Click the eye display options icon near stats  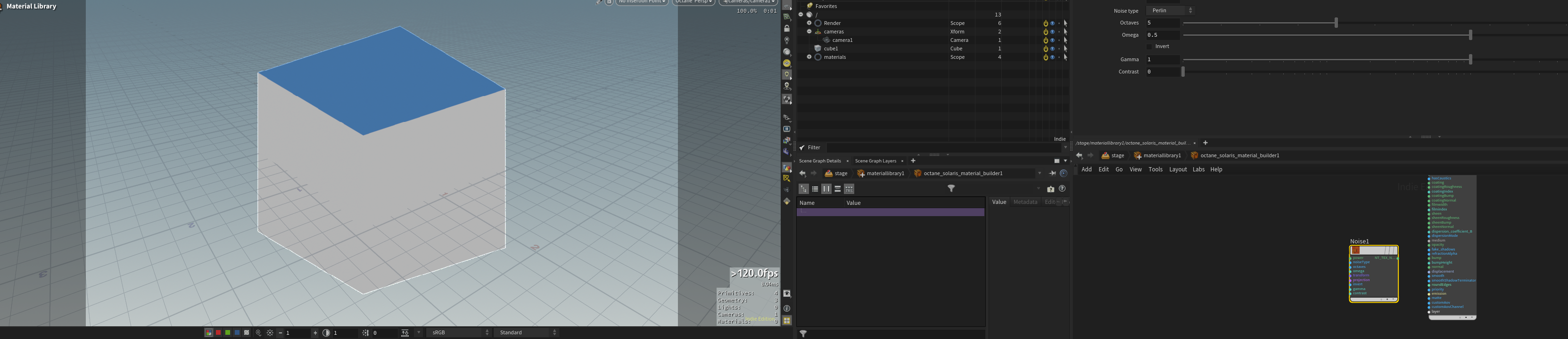pos(786,294)
